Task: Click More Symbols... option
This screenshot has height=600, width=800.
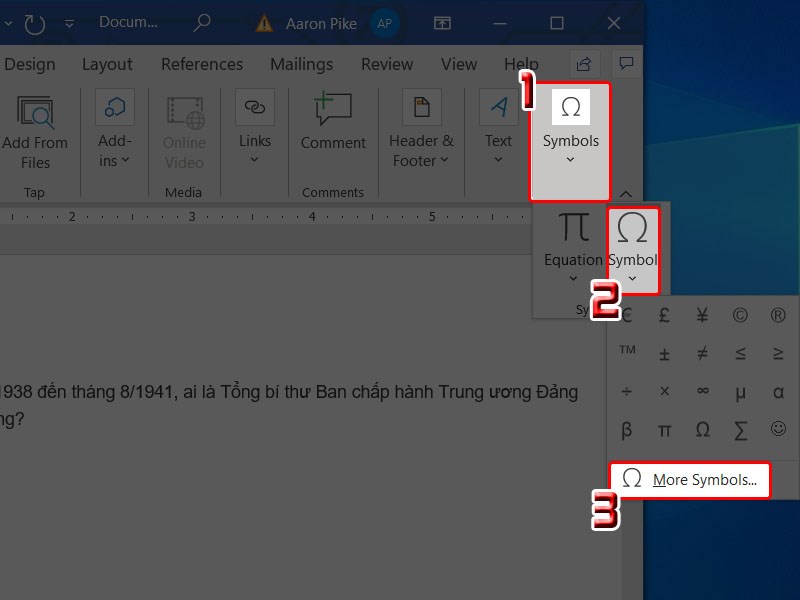Action: click(690, 480)
